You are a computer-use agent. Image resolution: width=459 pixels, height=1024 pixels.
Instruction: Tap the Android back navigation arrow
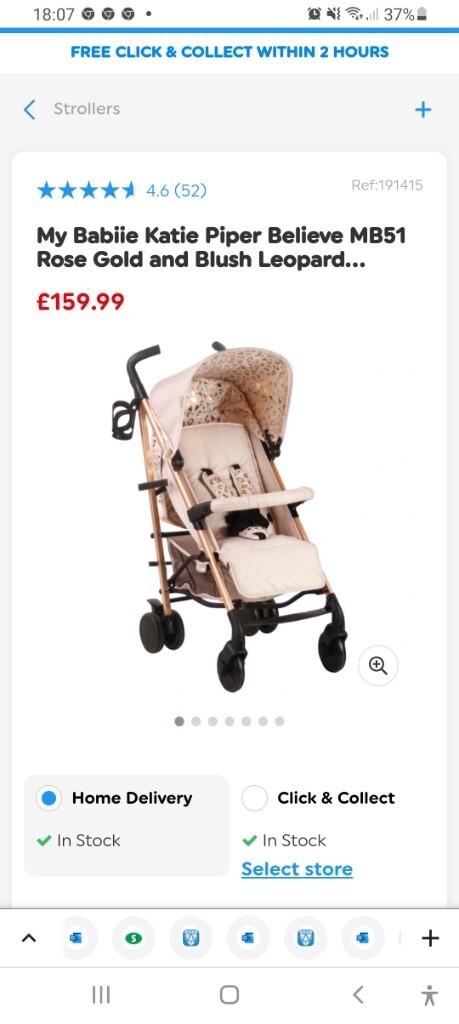[358, 995]
